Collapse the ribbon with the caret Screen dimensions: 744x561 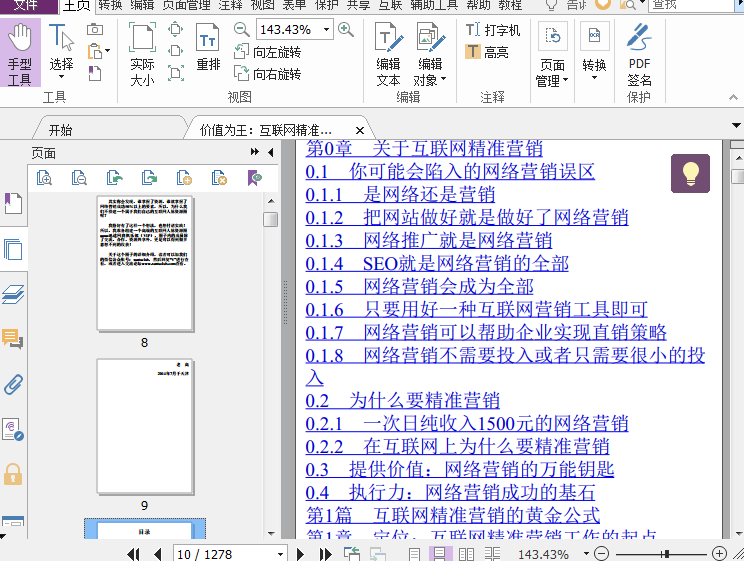pos(733,97)
